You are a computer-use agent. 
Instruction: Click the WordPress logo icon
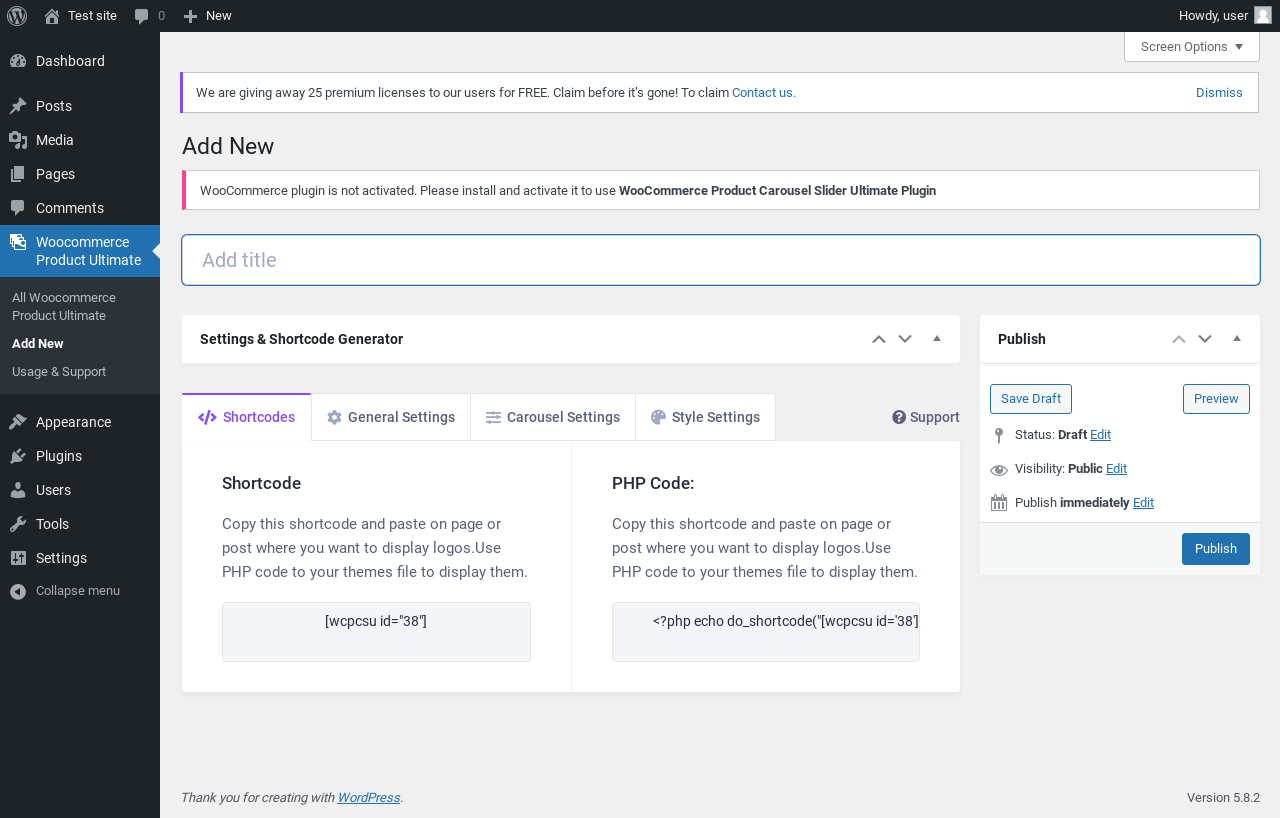pyautogui.click(x=17, y=15)
